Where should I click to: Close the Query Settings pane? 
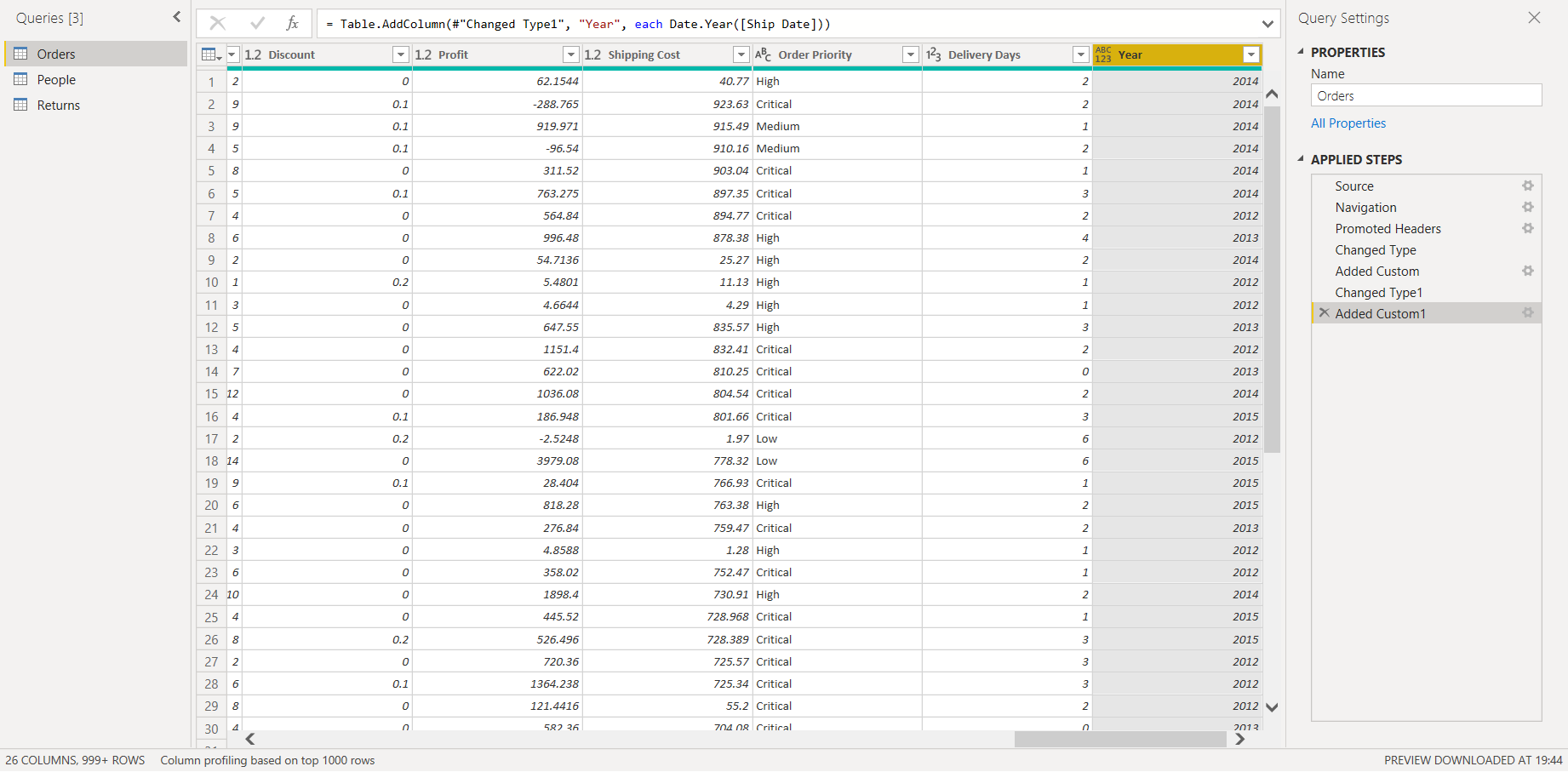(1534, 17)
